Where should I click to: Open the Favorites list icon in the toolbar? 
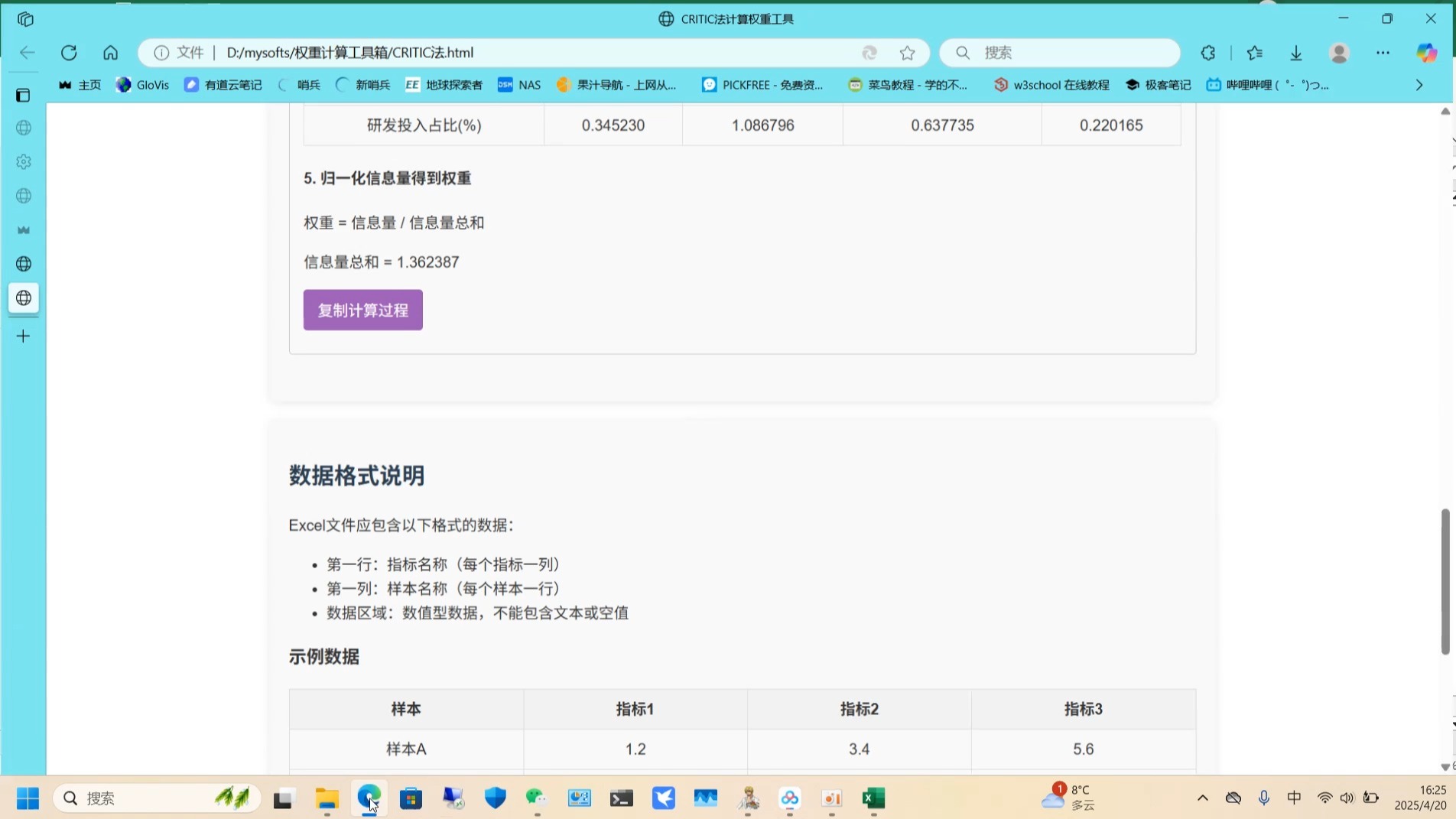[x=1254, y=53]
